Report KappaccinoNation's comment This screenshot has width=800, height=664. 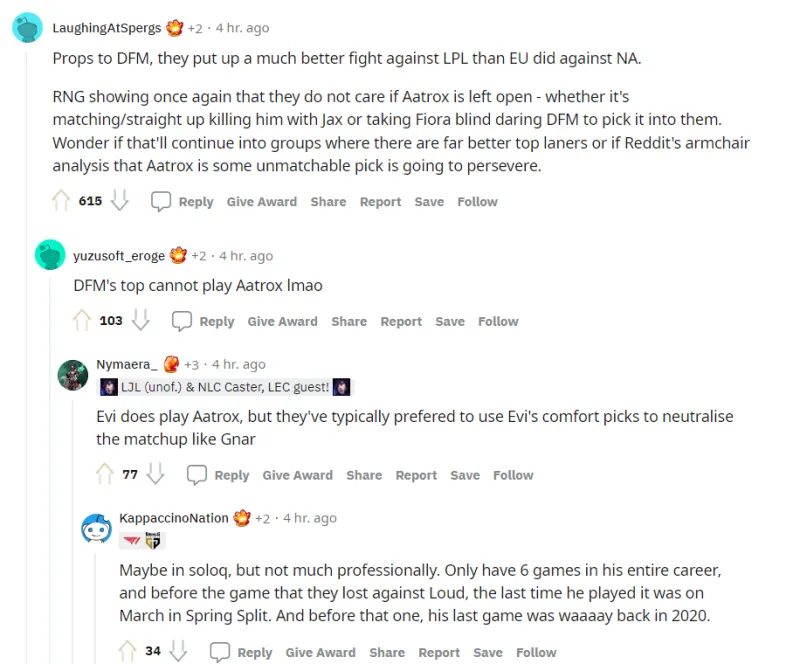coord(439,652)
